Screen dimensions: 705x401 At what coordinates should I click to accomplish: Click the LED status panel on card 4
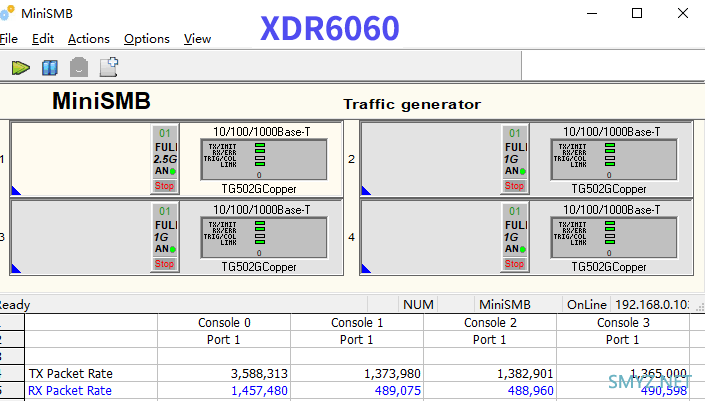[614, 238]
